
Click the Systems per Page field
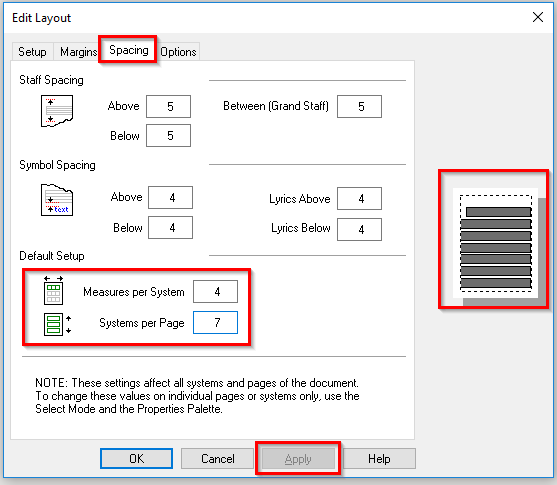tap(216, 323)
